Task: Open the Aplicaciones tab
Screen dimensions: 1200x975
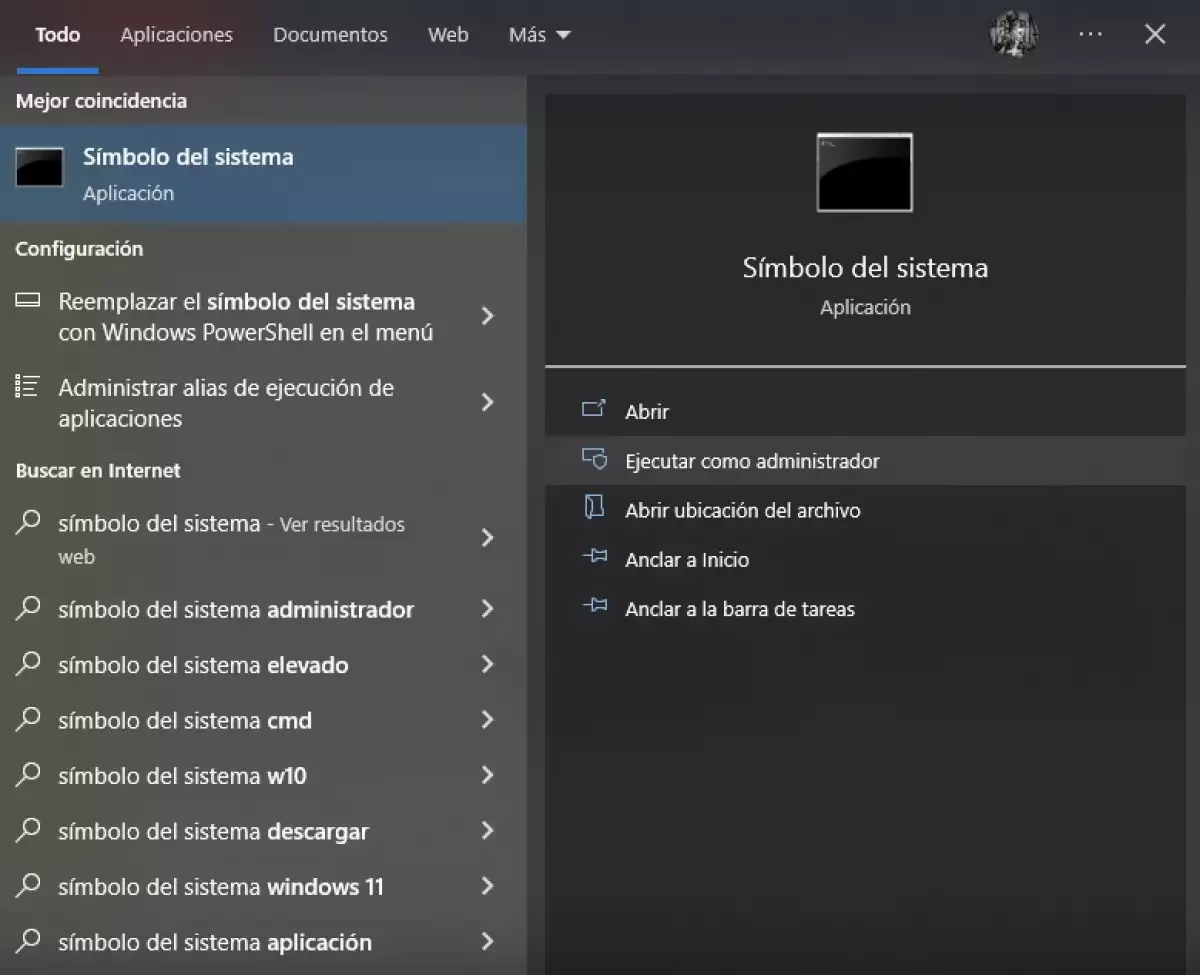Action: point(177,35)
